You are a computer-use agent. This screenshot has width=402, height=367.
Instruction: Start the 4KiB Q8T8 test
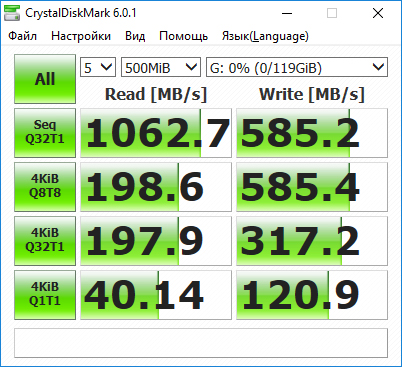pos(45,187)
